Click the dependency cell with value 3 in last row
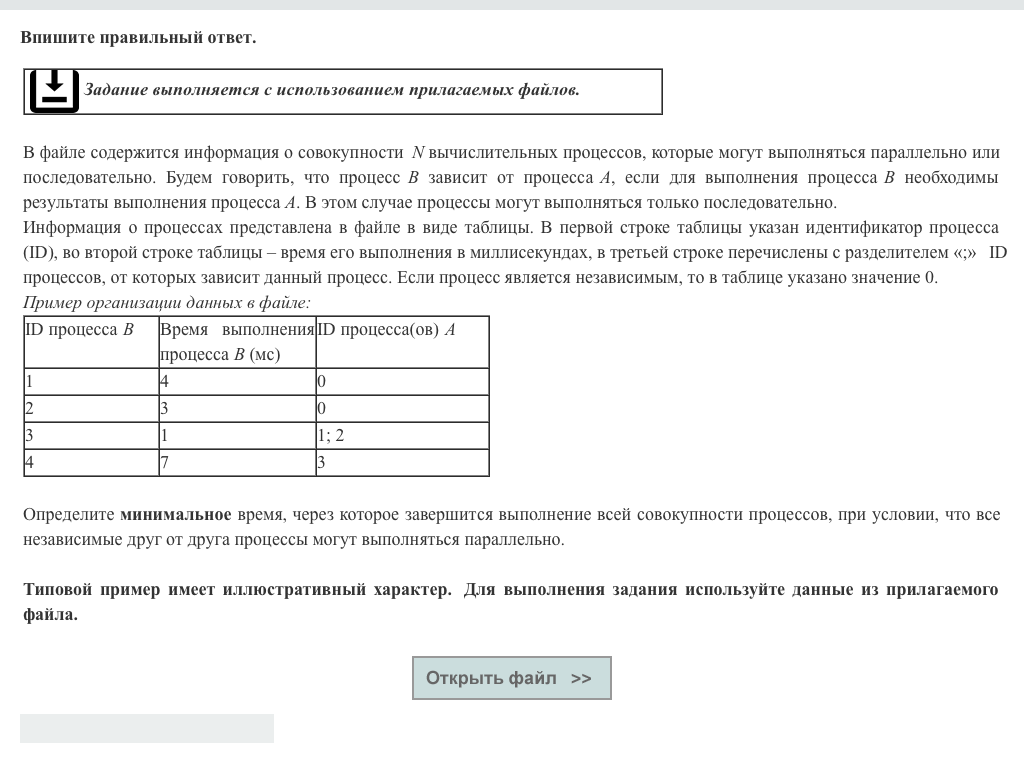The image size is (1024, 771). point(402,462)
